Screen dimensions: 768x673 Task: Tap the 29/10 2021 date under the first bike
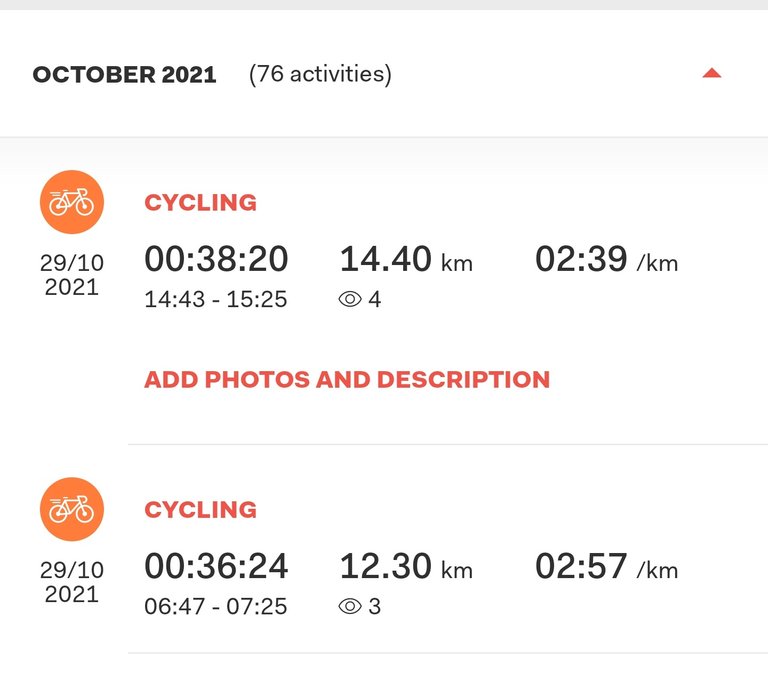(x=72, y=275)
